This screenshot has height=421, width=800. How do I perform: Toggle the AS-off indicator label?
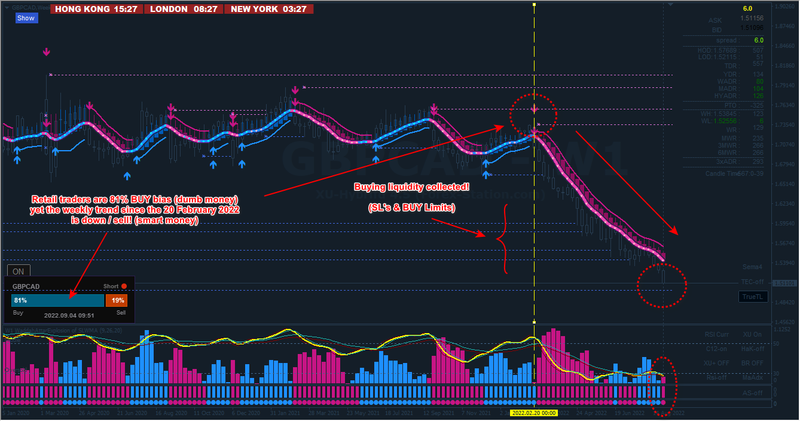point(752,393)
